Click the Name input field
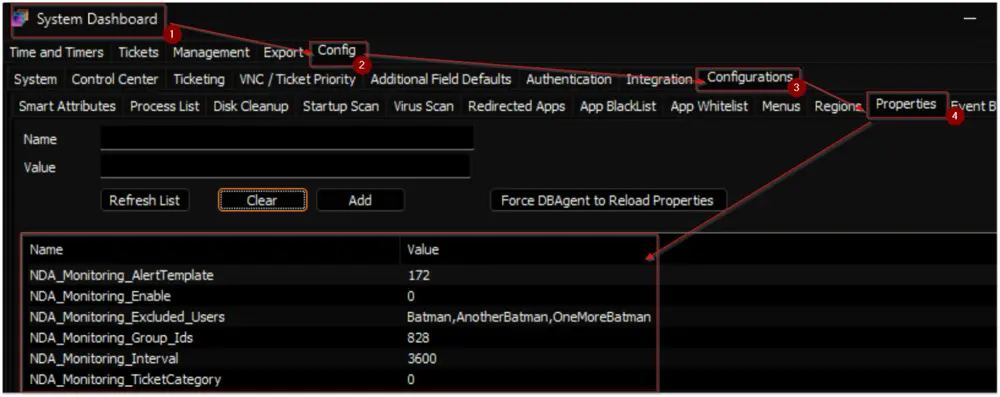This screenshot has height=397, width=1000. [x=287, y=138]
